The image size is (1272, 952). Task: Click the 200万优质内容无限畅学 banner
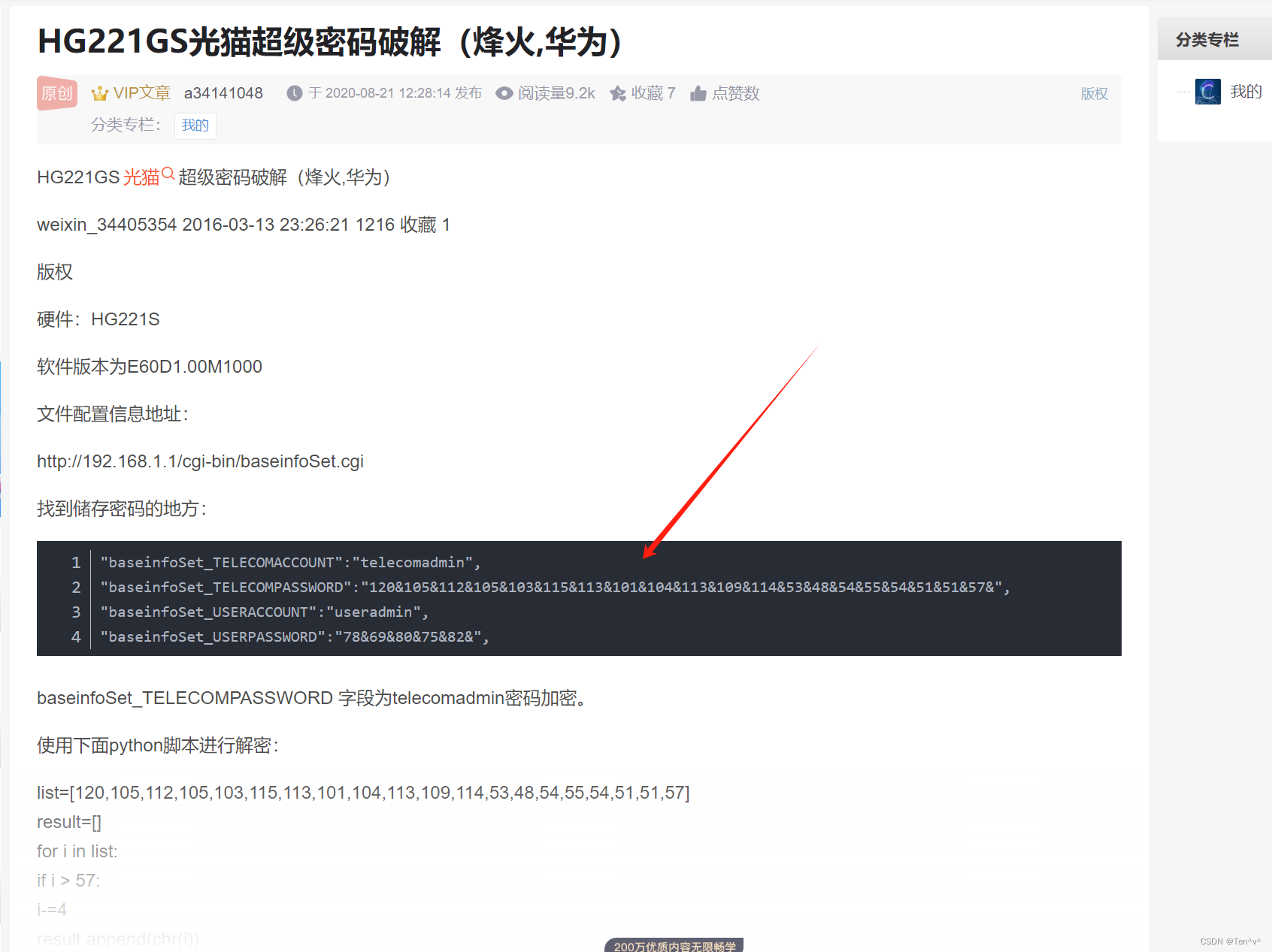[x=674, y=945]
